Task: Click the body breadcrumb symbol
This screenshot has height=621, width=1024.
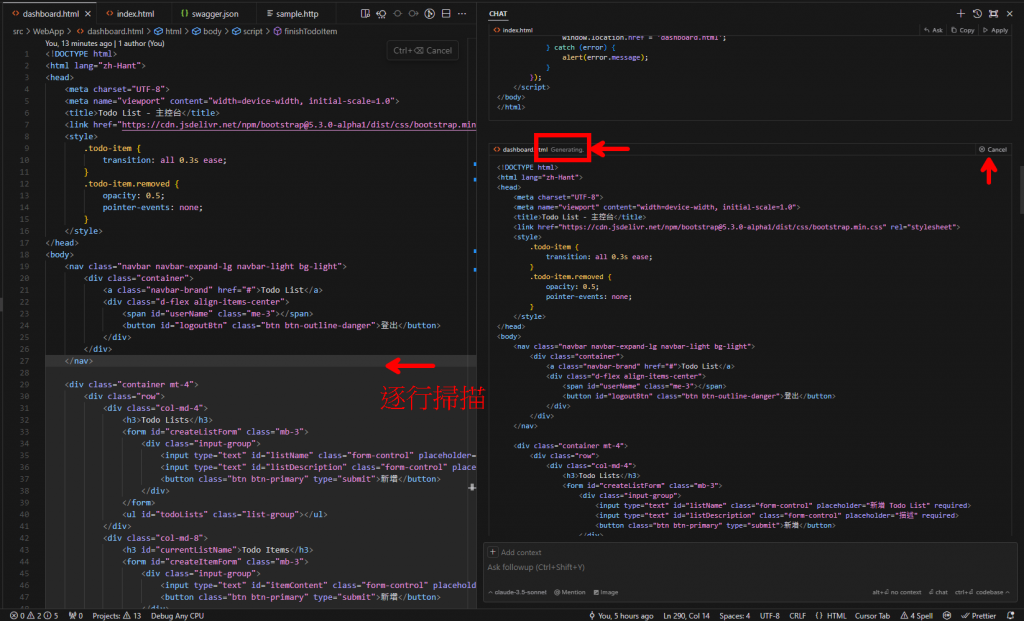Action: (207, 31)
